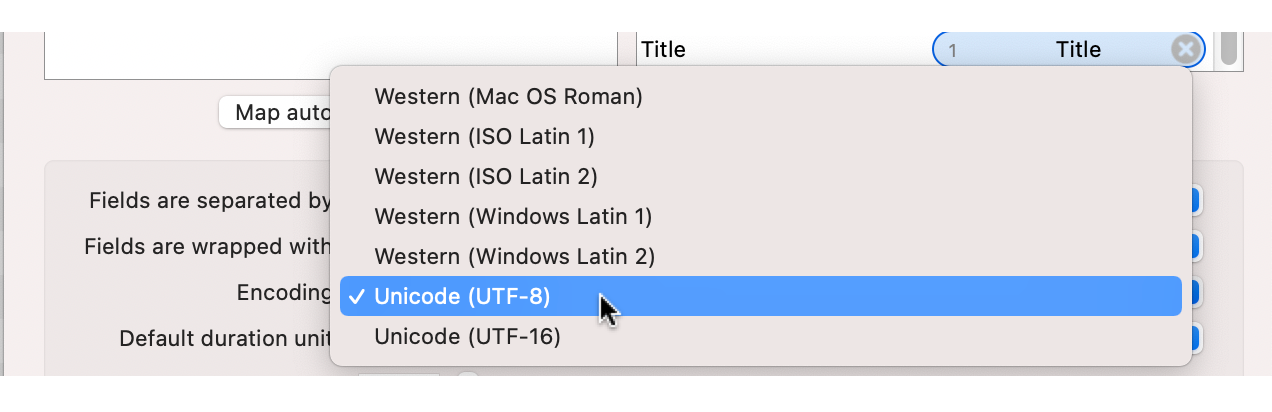1272x412 pixels.
Task: Remove the Title mapping token
Action: coord(1185,50)
